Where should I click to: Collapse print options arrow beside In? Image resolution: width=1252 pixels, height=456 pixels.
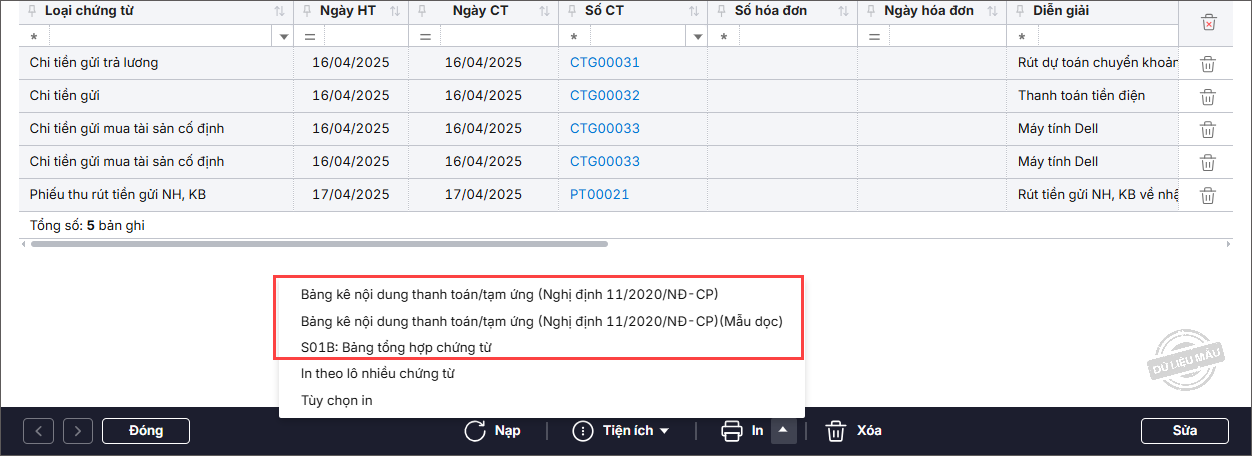point(785,431)
